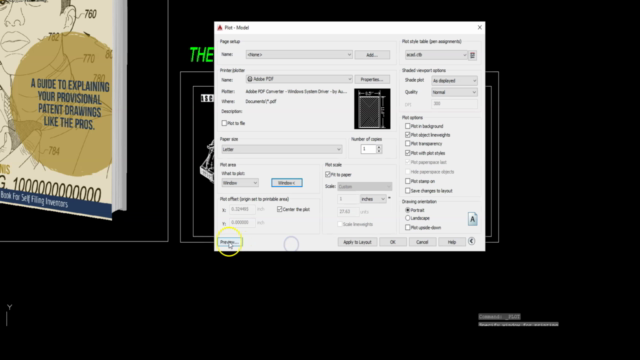Open the Paper size dropdown showing Letter

click(282, 149)
